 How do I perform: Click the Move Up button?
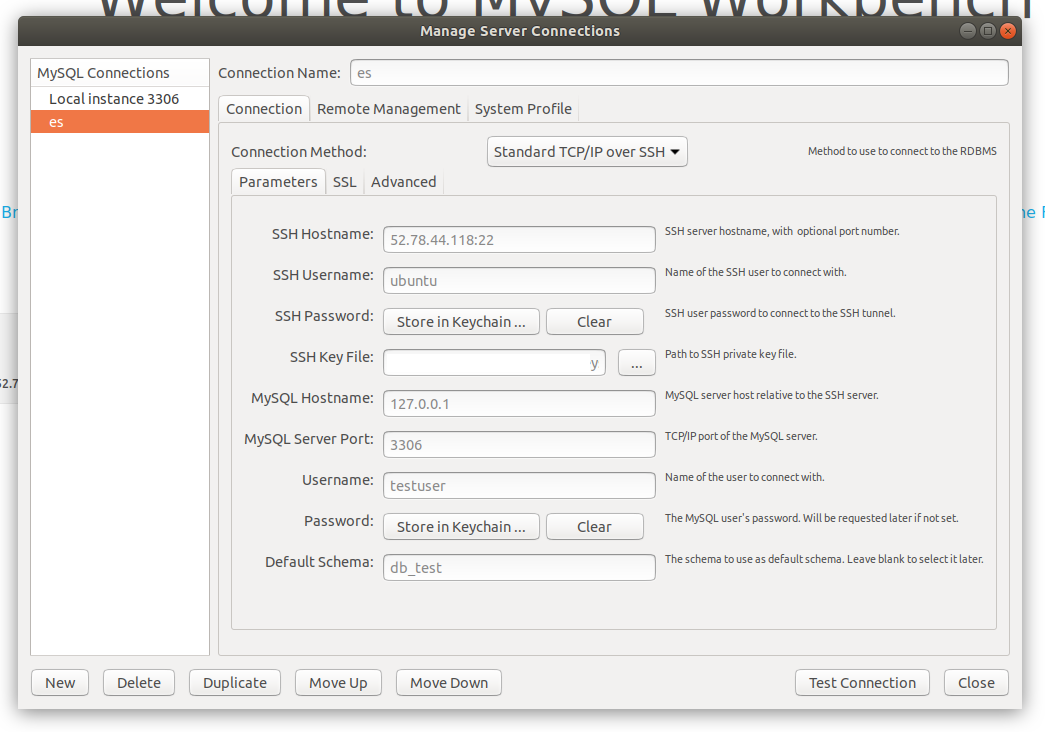[338, 683]
